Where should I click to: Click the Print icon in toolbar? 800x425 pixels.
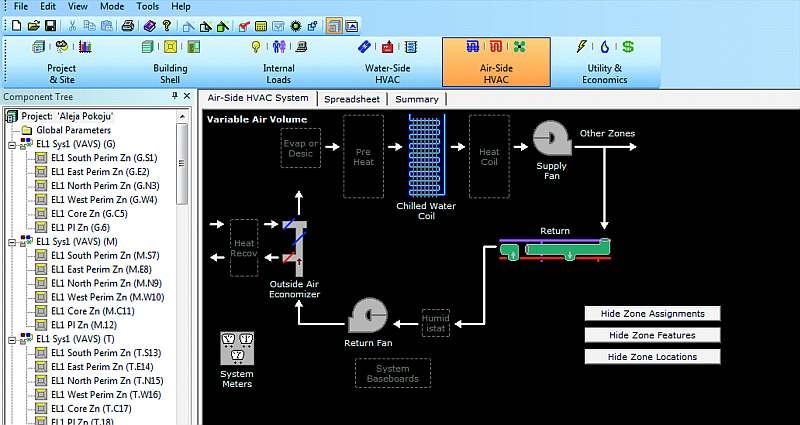point(128,26)
